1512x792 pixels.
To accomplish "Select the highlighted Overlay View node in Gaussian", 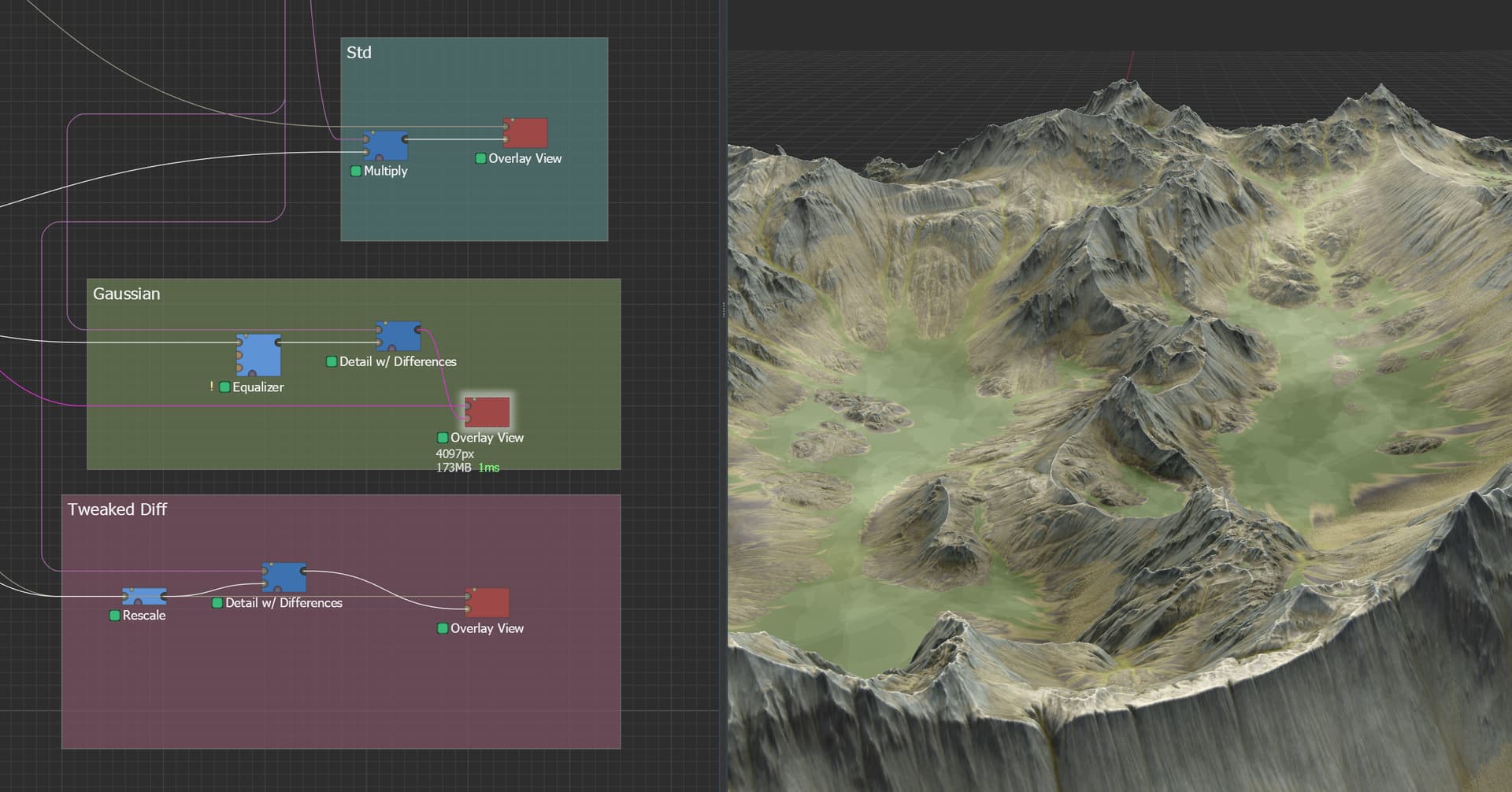I will coord(487,412).
